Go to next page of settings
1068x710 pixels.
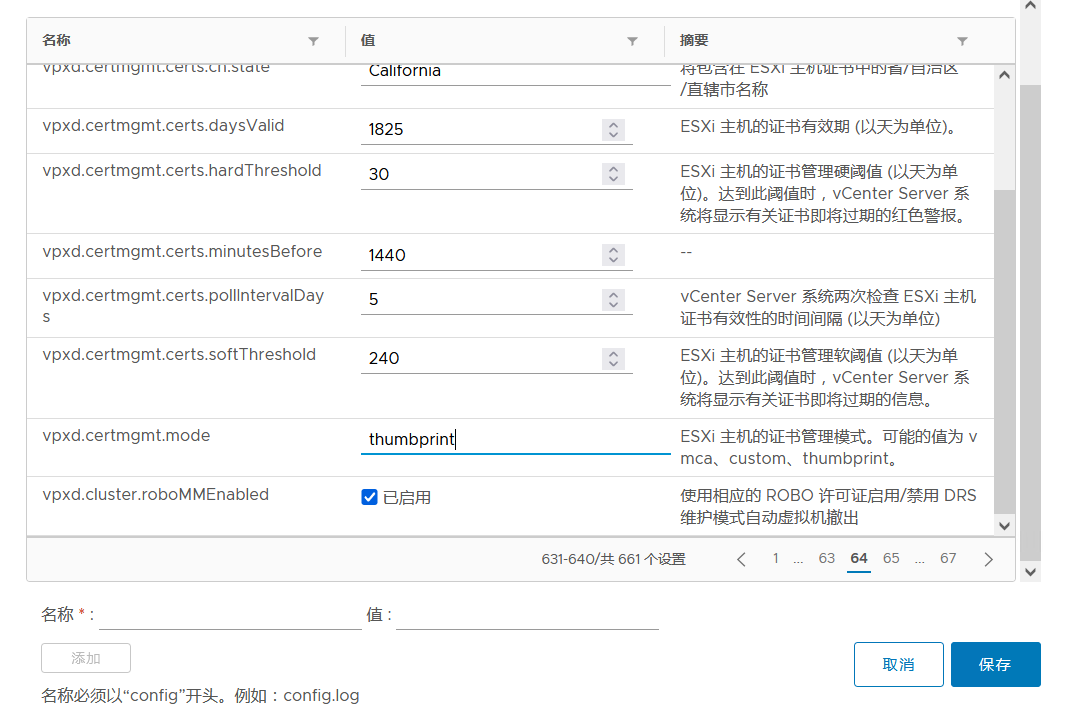[x=989, y=559]
